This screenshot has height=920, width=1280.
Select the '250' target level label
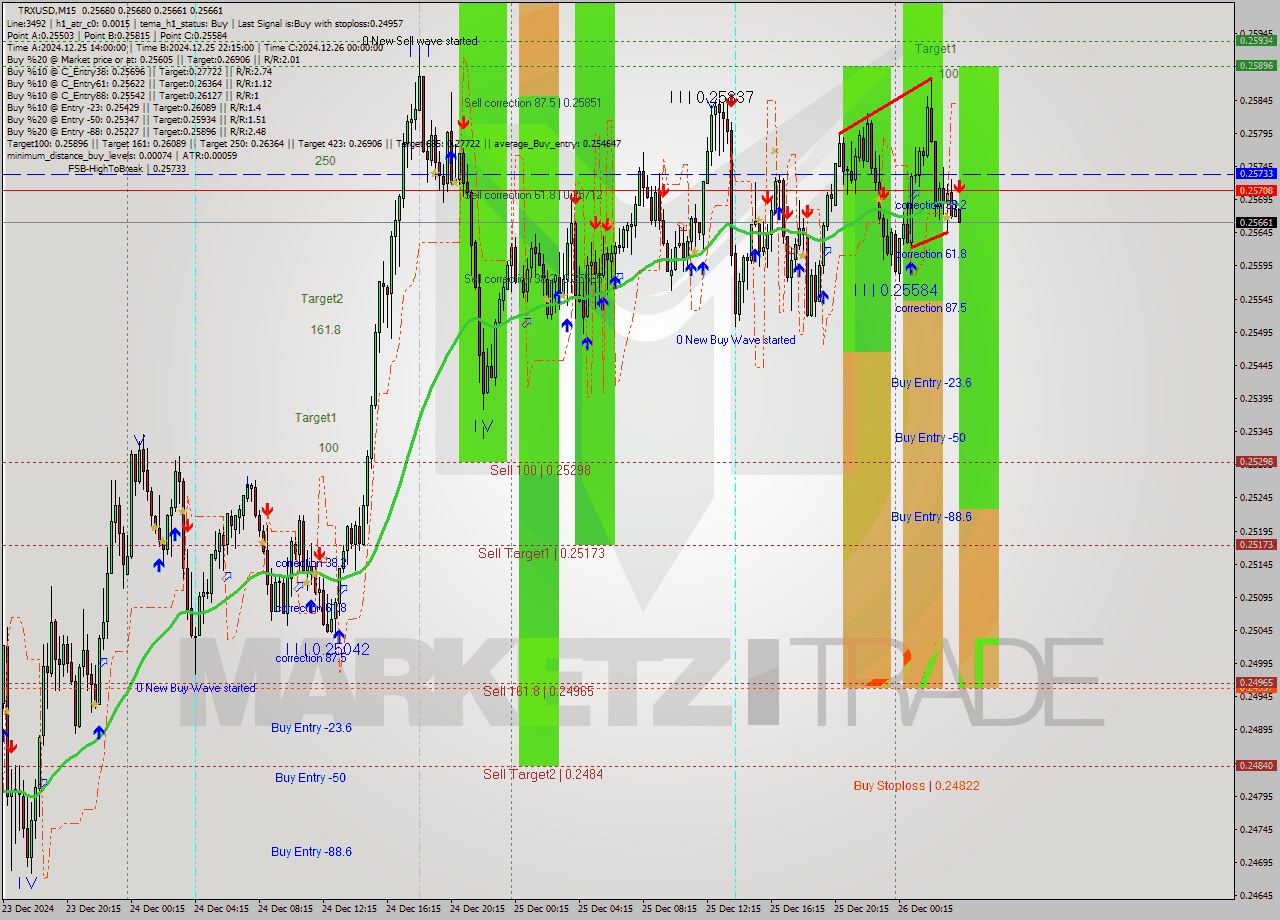[325, 160]
